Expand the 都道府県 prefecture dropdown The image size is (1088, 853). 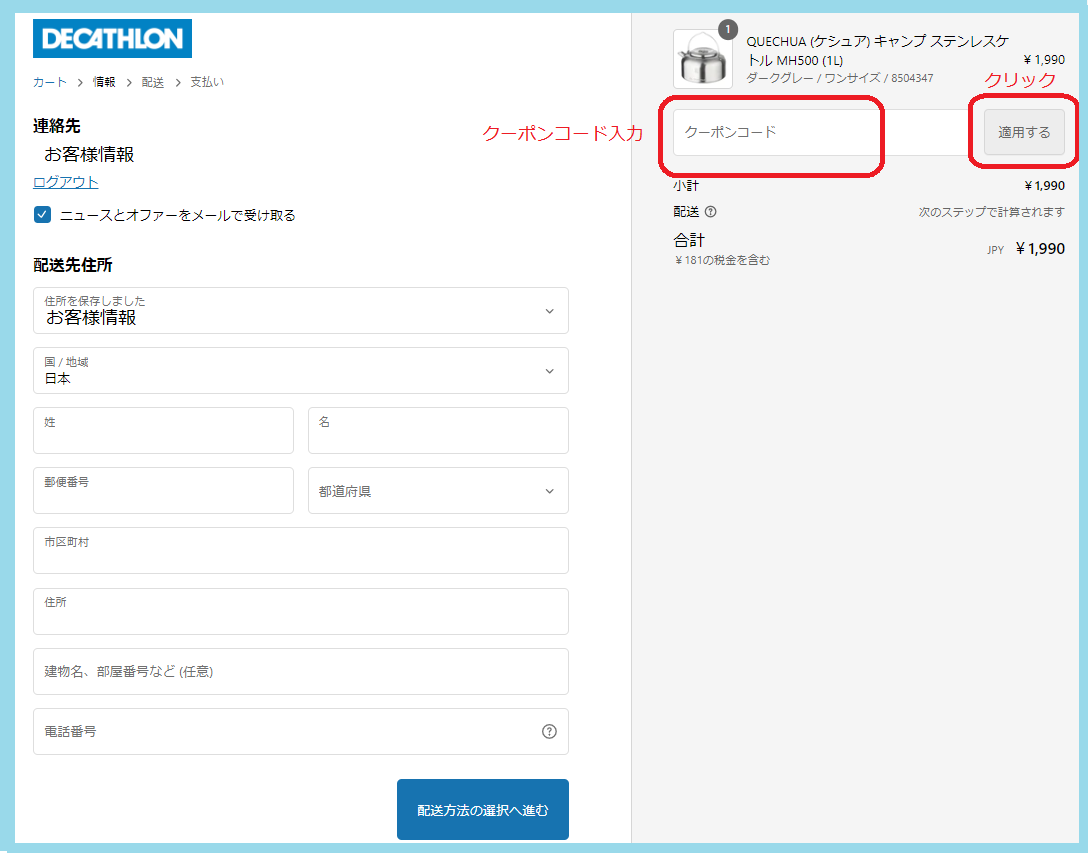pos(438,491)
